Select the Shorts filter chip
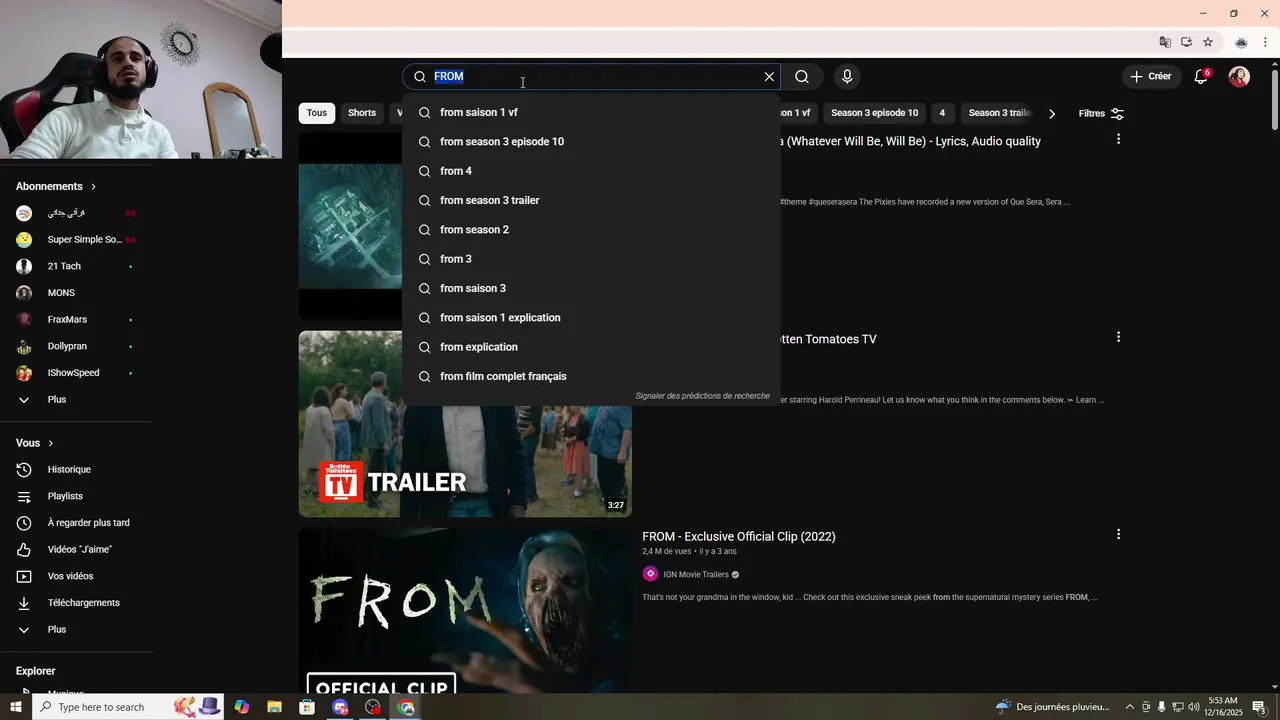Image resolution: width=1280 pixels, height=720 pixels. 362,113
